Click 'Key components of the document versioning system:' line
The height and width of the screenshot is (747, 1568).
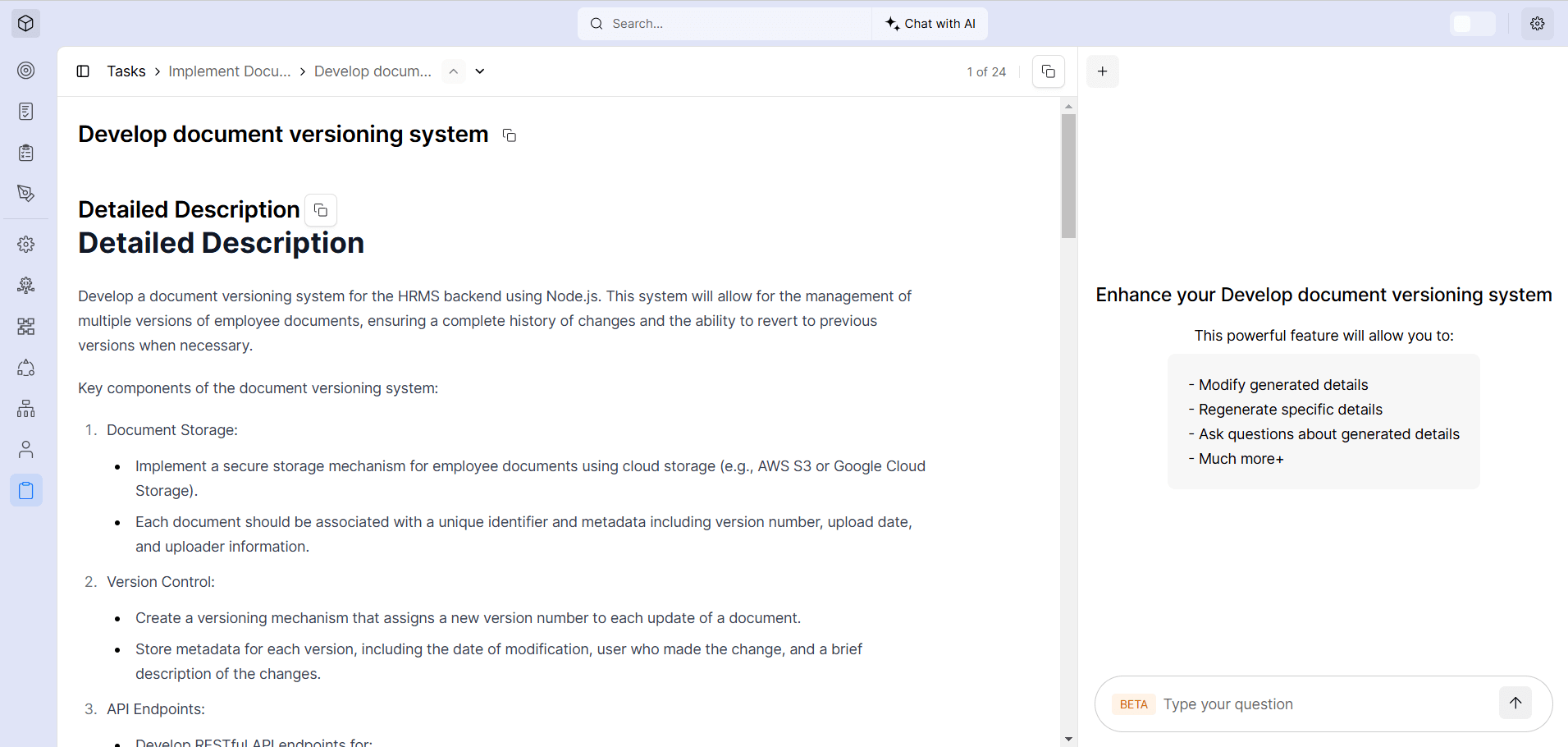coord(258,388)
